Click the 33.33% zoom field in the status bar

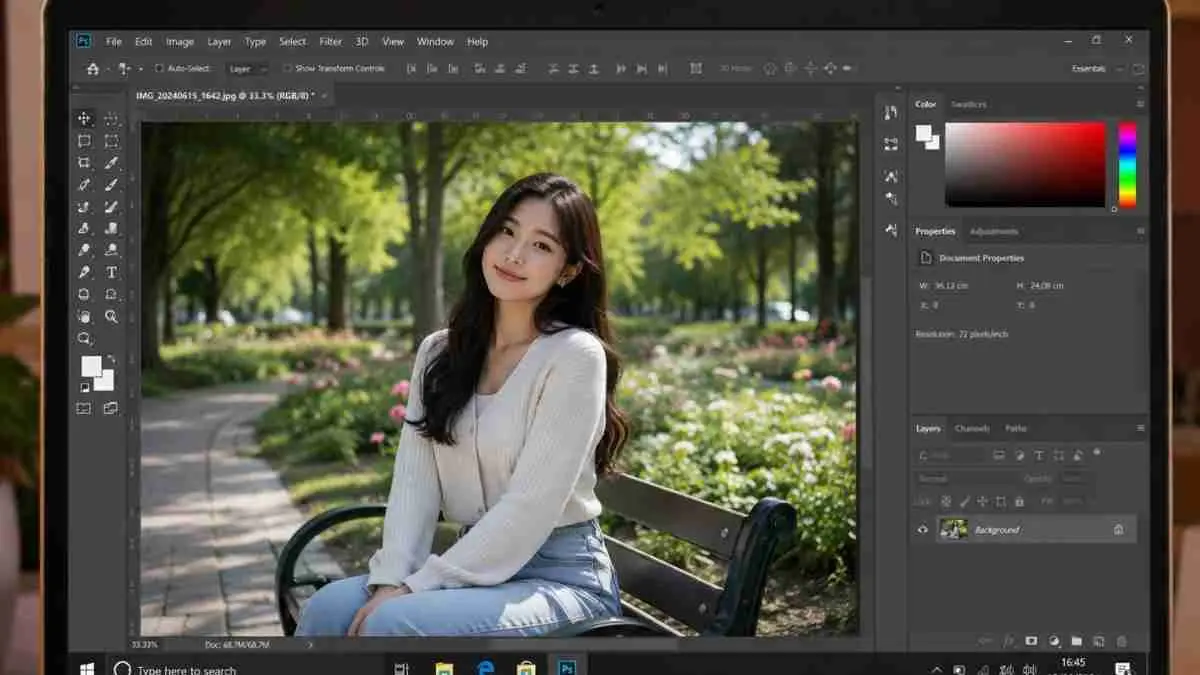[x=144, y=644]
